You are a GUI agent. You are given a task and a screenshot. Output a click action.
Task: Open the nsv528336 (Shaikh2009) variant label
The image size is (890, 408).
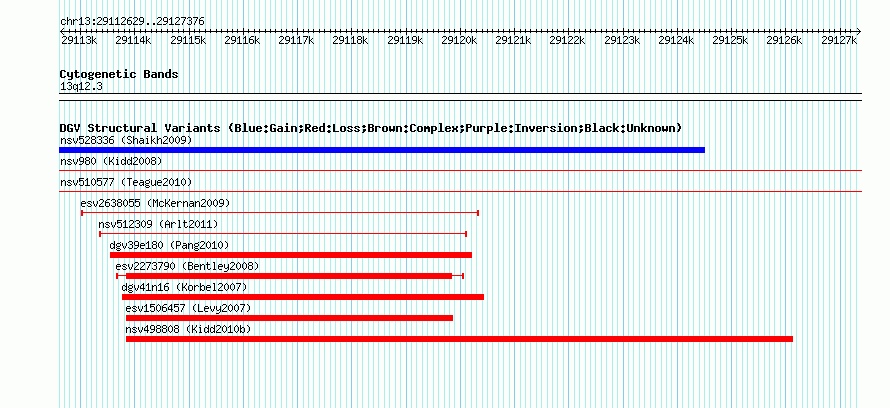click(x=126, y=140)
